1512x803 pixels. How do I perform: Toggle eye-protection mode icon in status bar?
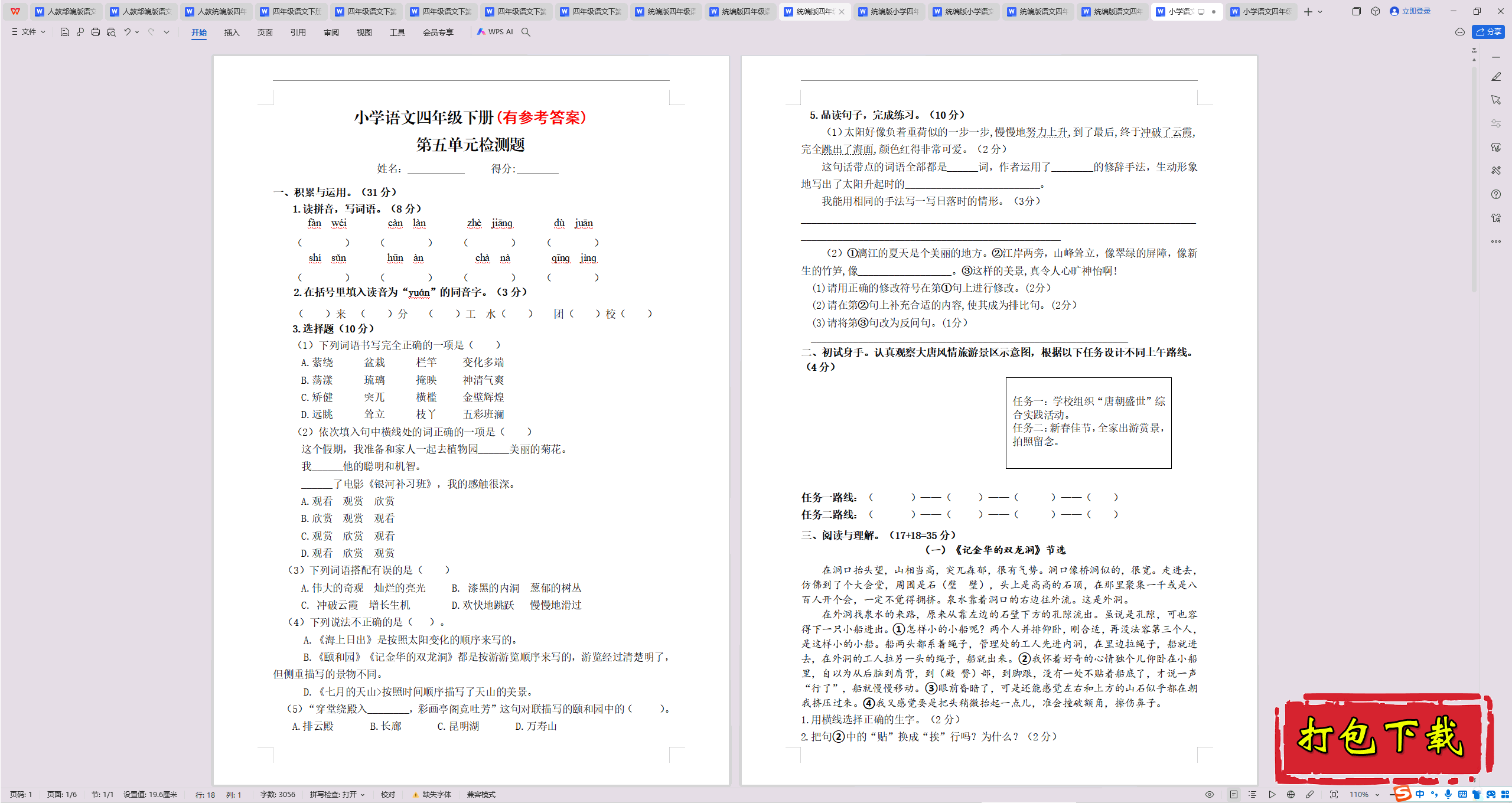(1210, 795)
